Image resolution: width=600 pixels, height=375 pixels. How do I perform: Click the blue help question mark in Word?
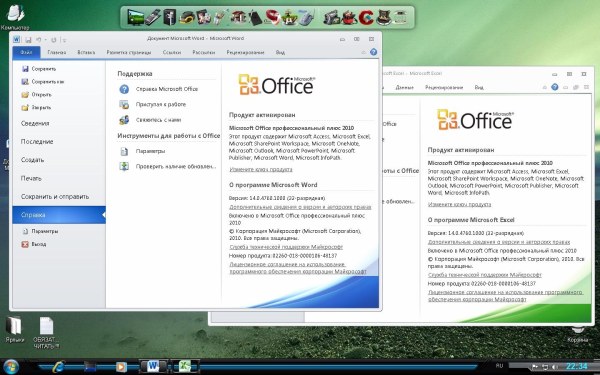tap(373, 52)
